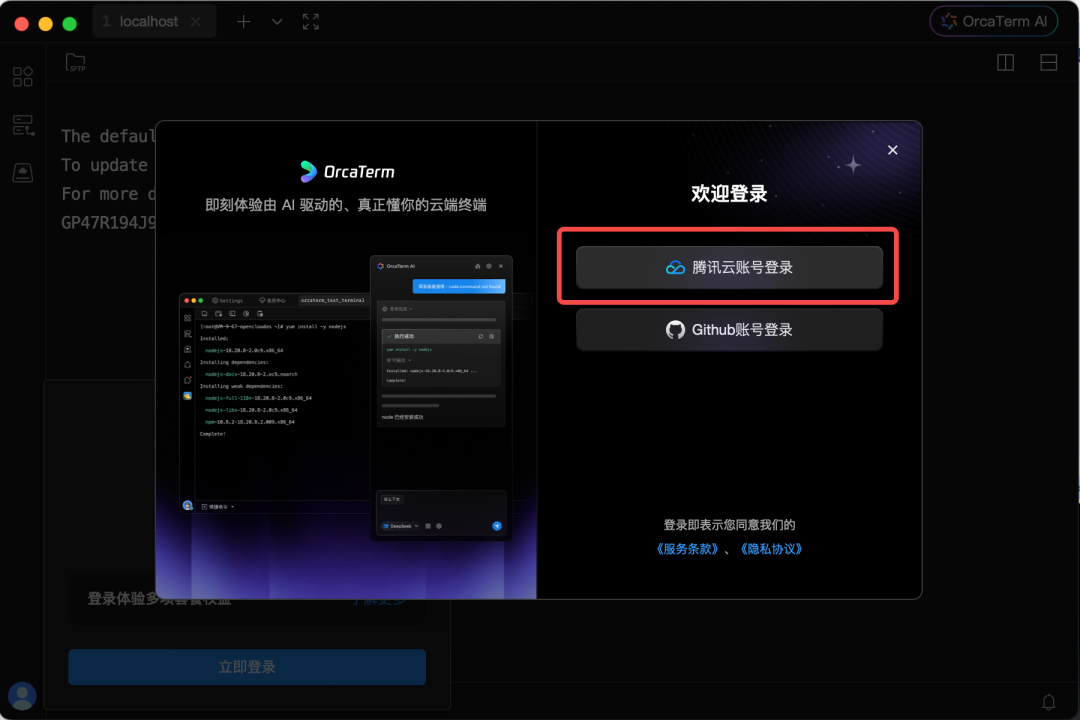Viewport: 1080px width, 720px height.
Task: Open notifications via the bell icon
Action: pos(1048,701)
